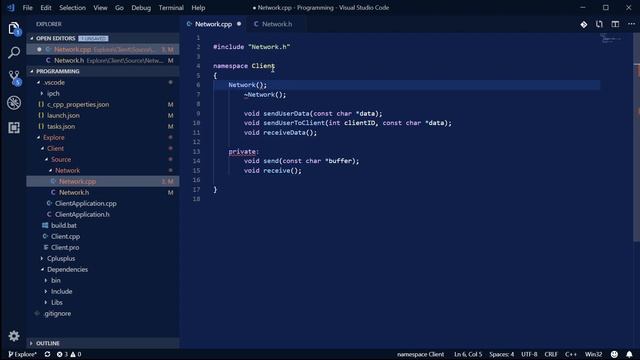The width and height of the screenshot is (640, 360).
Task: Click the unsaved dot on Network.cpp tab
Action: [239, 24]
